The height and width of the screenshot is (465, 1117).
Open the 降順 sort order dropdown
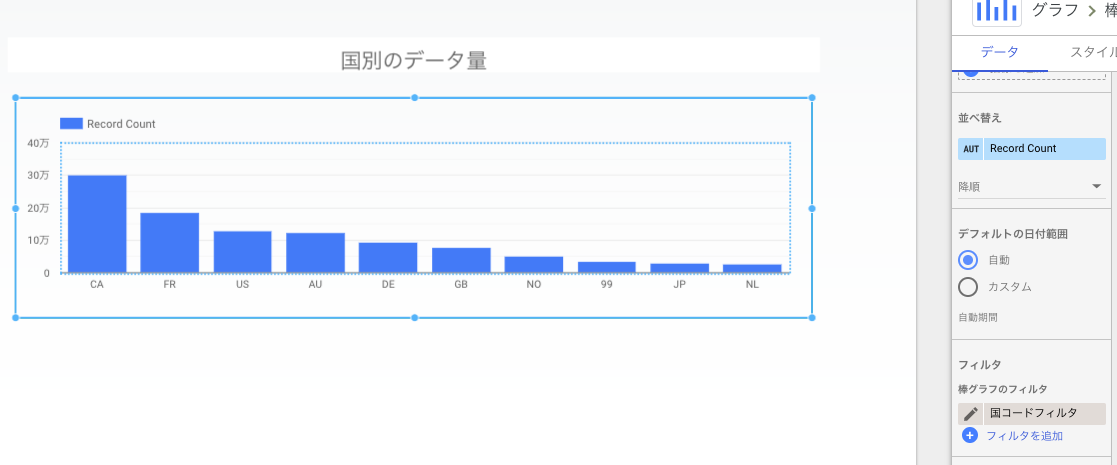1032,187
